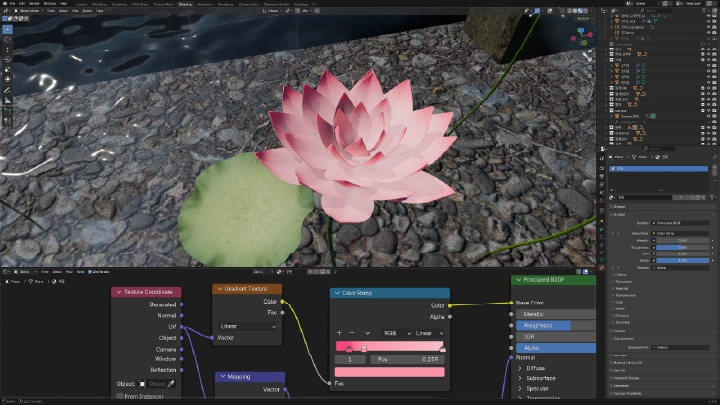The image size is (720, 405).
Task: Open the View Layer properties tab
Action: click(x=602, y=185)
